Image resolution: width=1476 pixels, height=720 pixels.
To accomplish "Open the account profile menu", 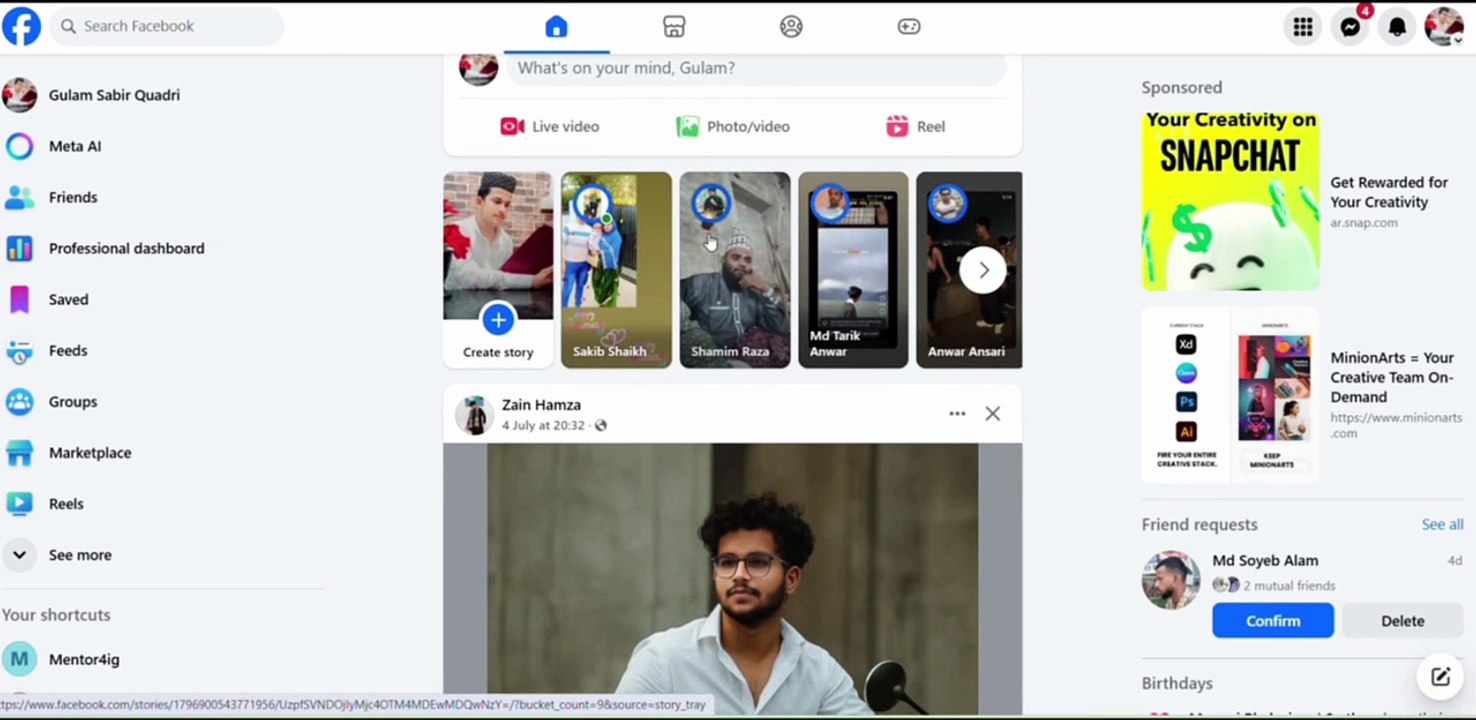I will 1444,27.
